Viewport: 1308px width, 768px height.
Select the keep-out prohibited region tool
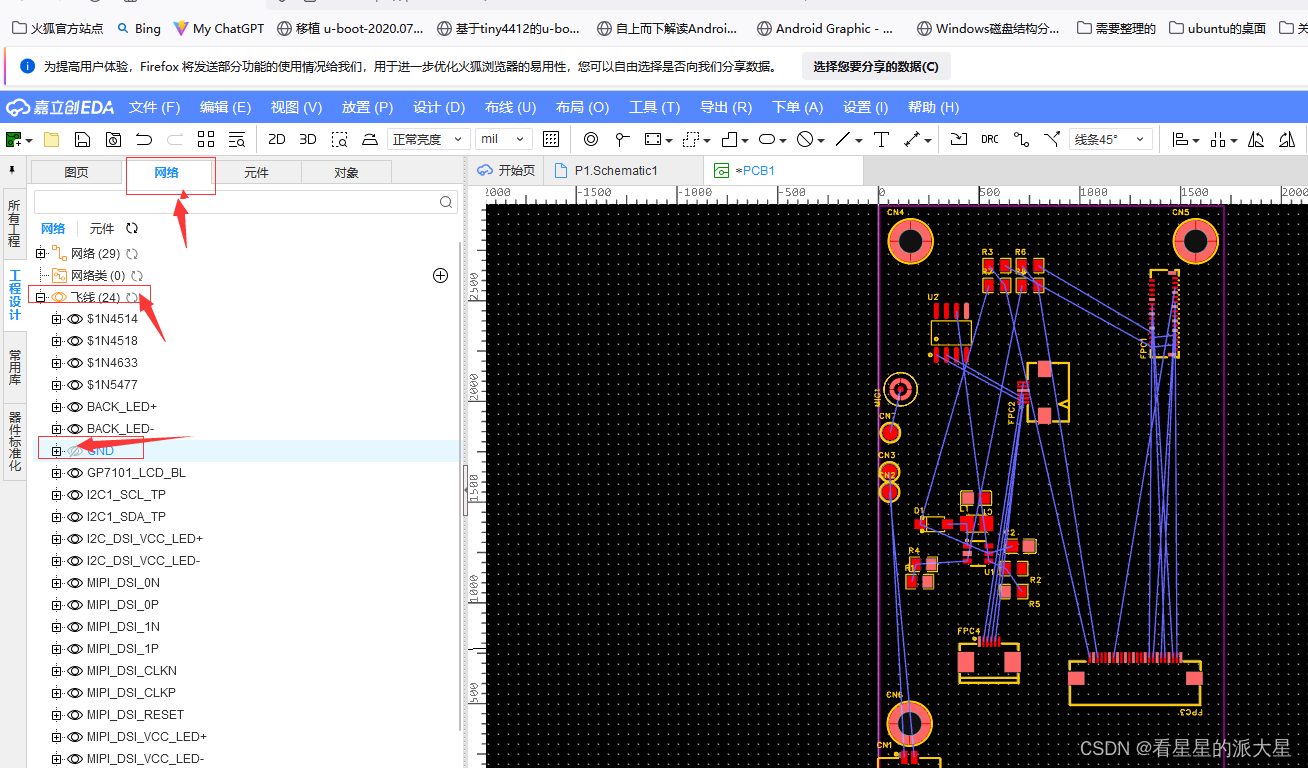805,139
